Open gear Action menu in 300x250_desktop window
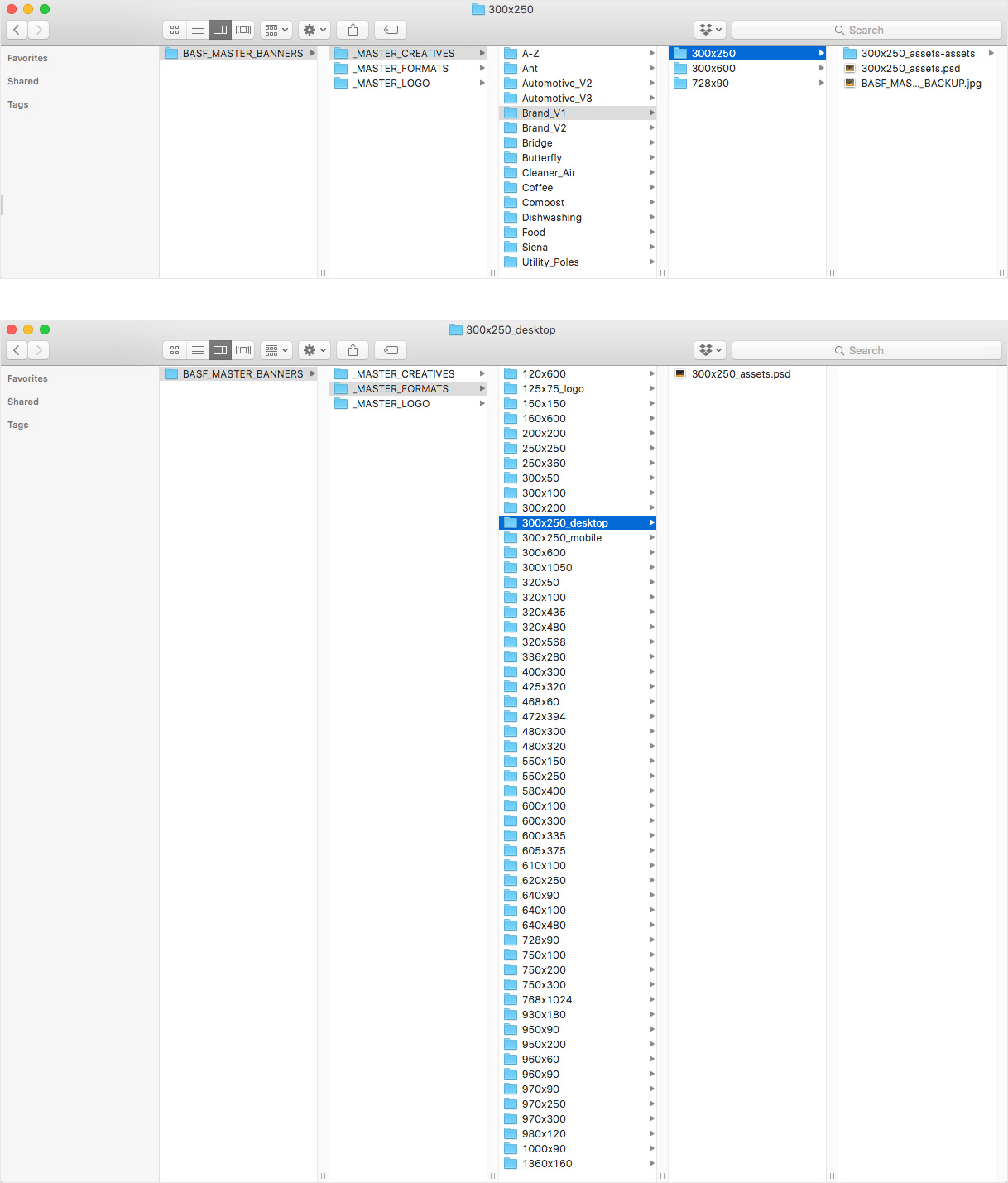 coord(314,350)
